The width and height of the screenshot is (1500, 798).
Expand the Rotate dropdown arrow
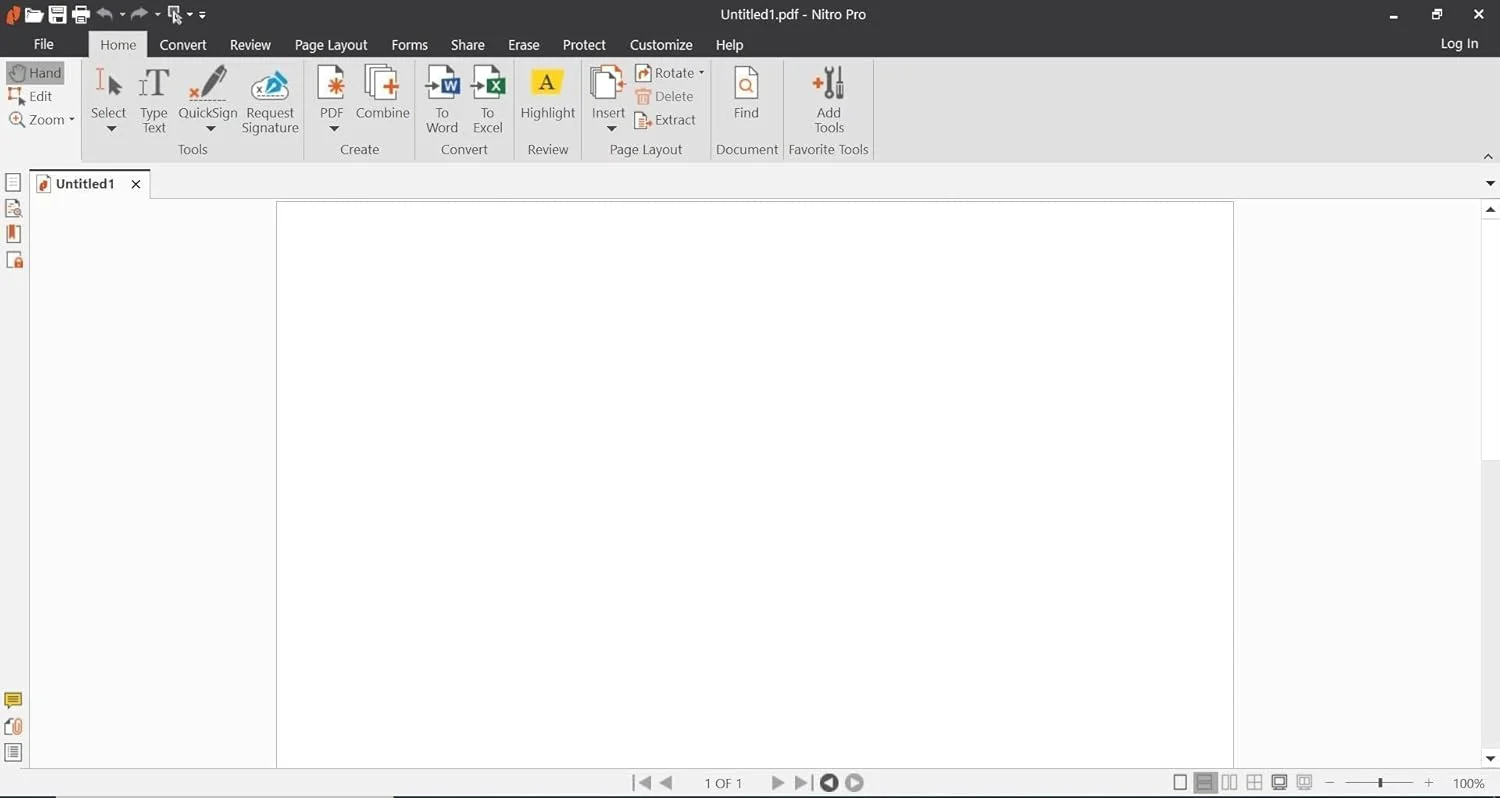click(701, 73)
